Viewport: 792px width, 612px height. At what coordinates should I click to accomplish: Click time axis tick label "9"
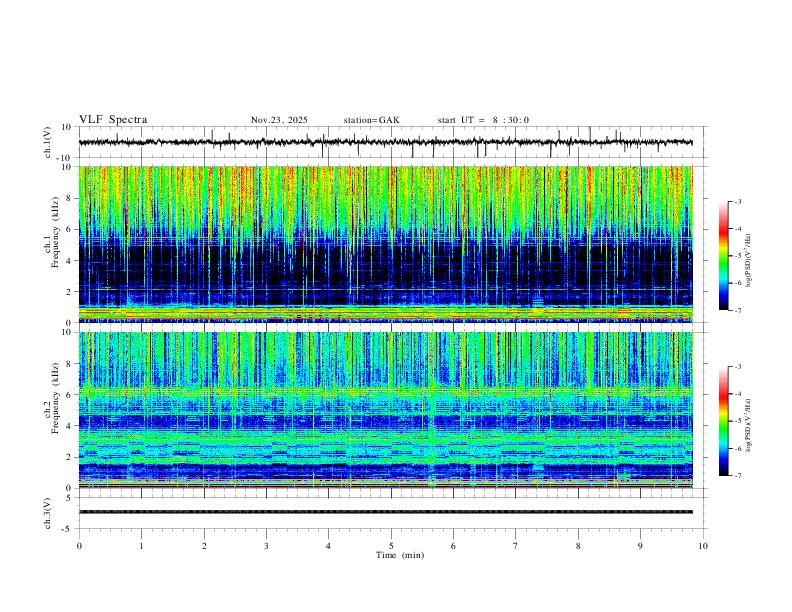point(640,546)
